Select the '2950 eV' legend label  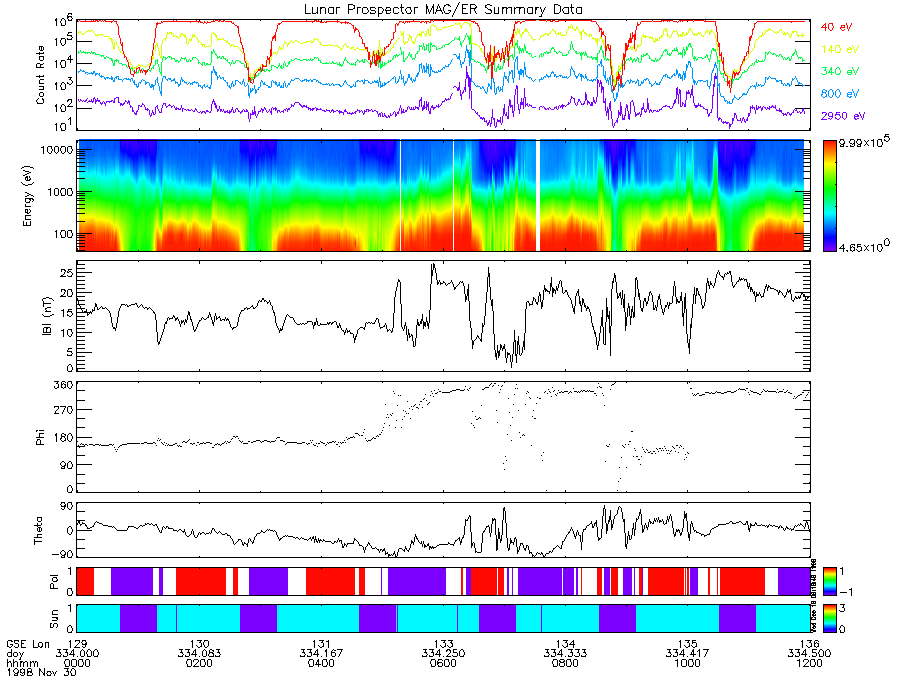click(x=843, y=116)
